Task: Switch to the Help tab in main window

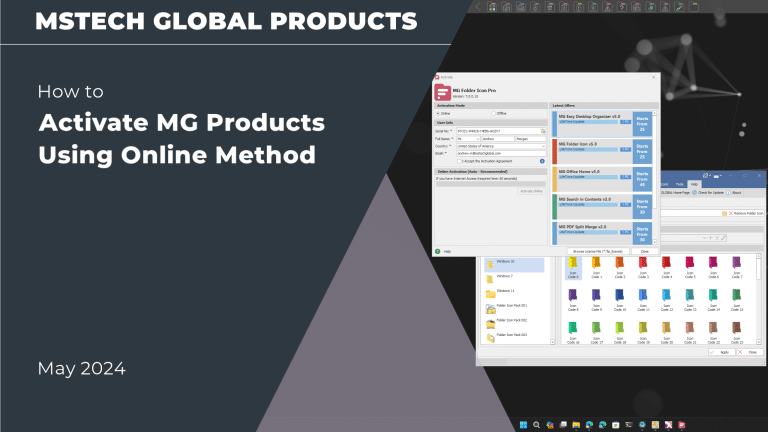Action: pyautogui.click(x=694, y=184)
